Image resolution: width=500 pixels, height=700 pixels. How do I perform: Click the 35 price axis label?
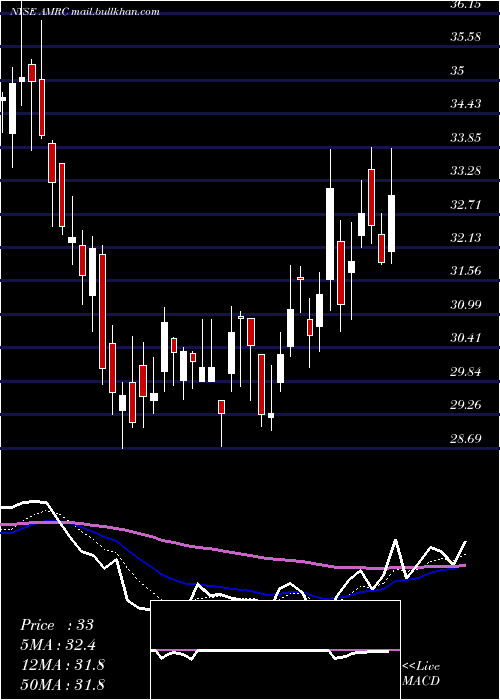point(457,71)
